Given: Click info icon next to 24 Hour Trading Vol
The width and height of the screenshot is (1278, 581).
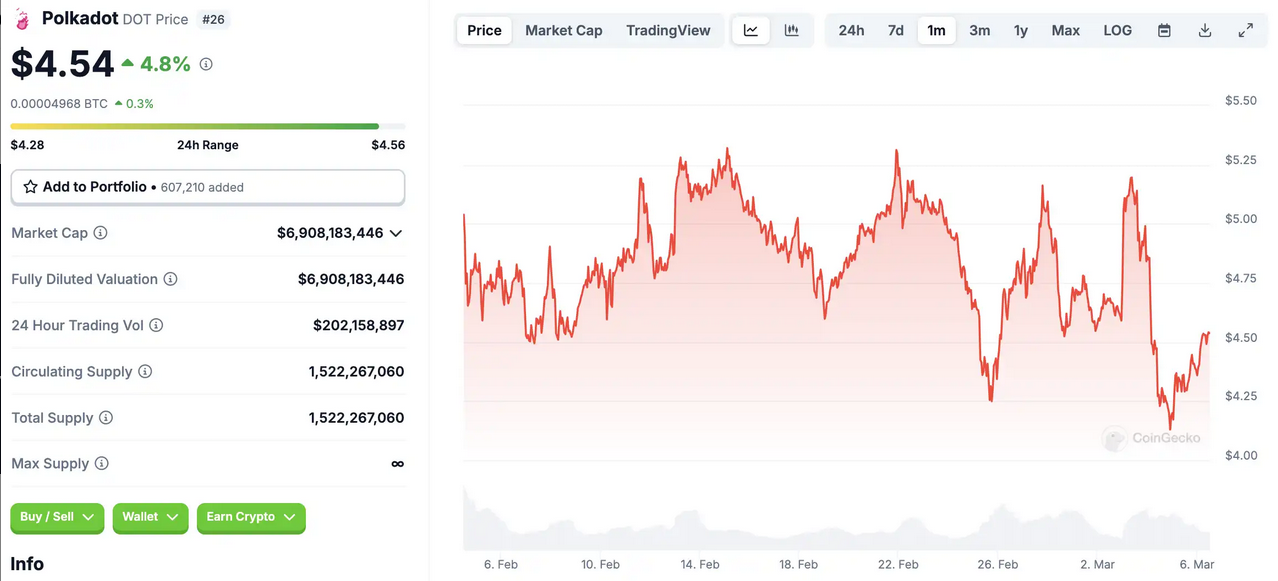Looking at the screenshot, I should (x=156, y=325).
